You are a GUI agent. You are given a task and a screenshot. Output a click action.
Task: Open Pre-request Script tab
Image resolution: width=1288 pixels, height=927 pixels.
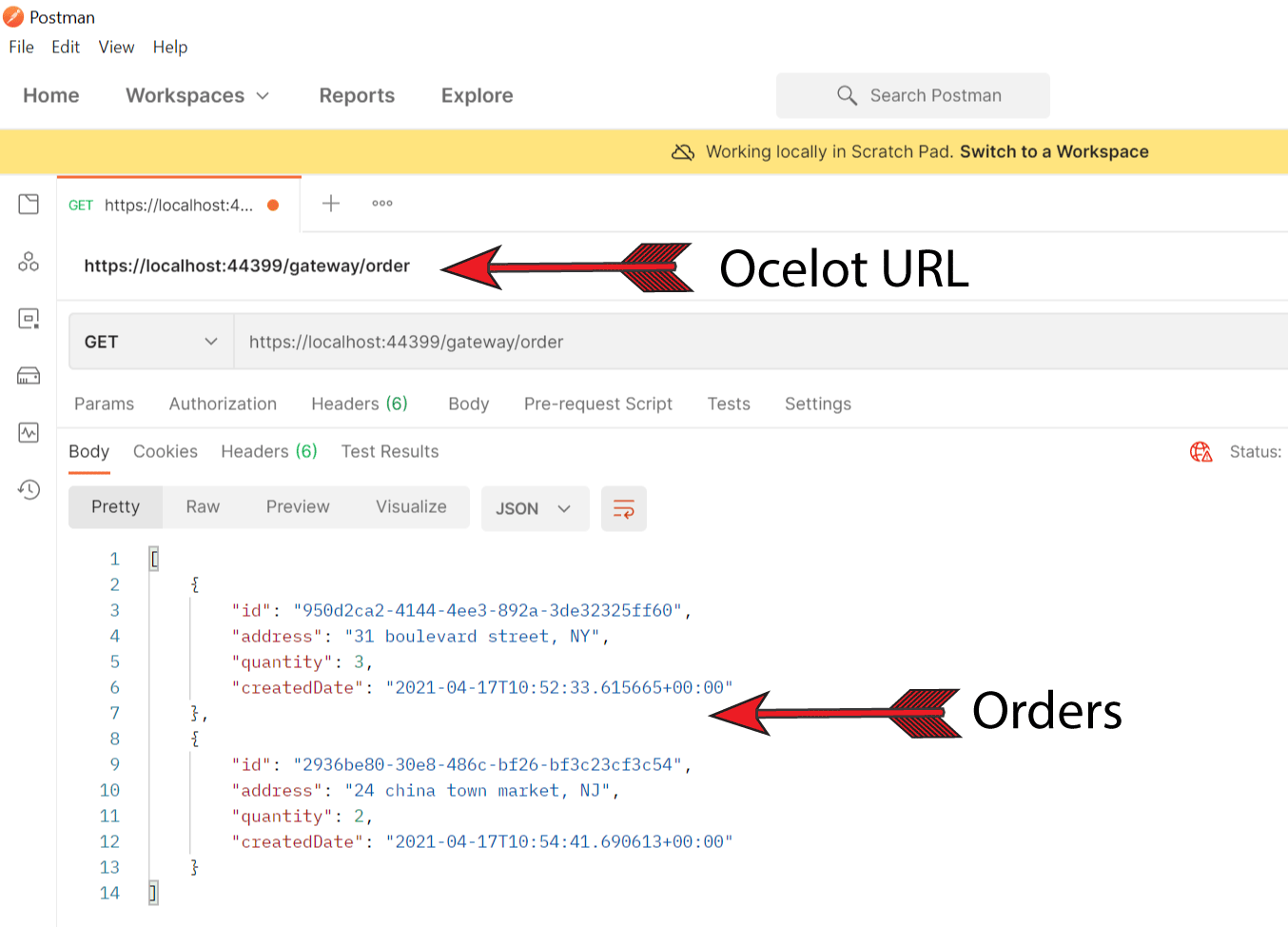598,404
